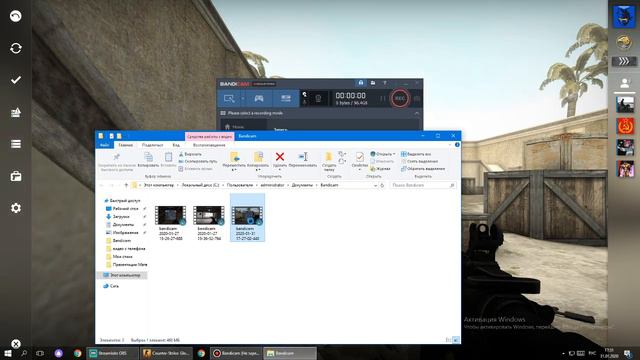640x360 pixels.
Task: Select Bandicam HDMI device recording mode icon
Action: [286, 98]
